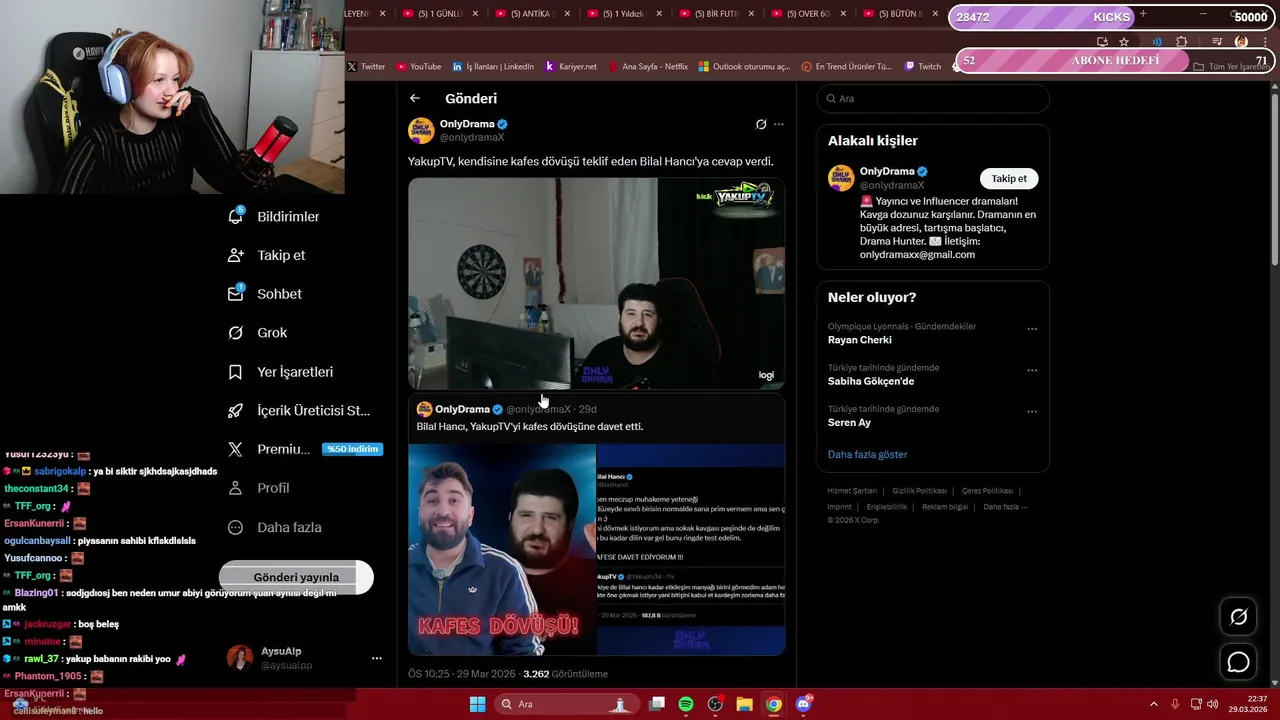Image resolution: width=1280 pixels, height=720 pixels.
Task: Open OnlyDrama avatar on main post
Action: [x=421, y=130]
